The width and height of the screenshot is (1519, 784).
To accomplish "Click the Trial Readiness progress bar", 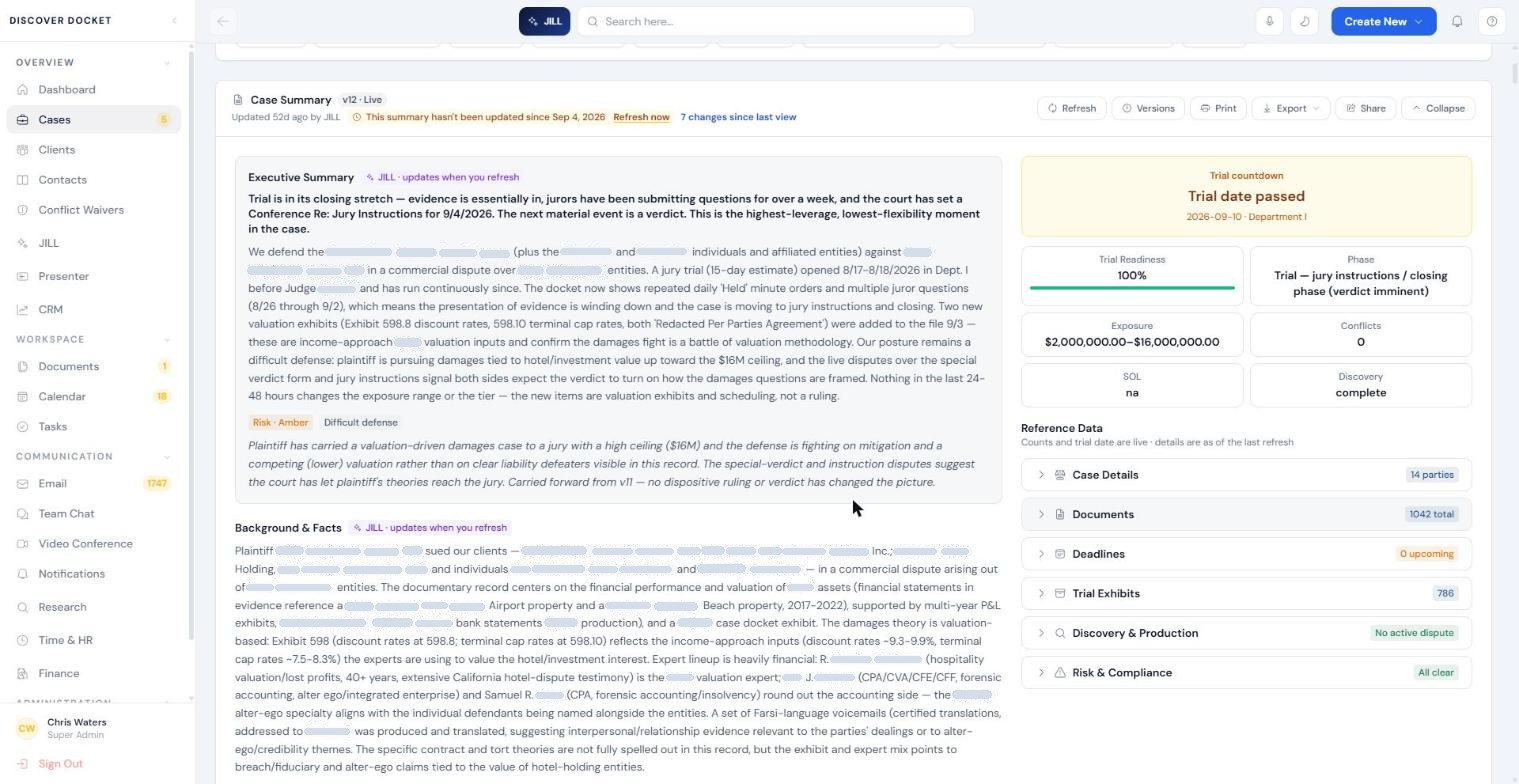I will coord(1132,288).
